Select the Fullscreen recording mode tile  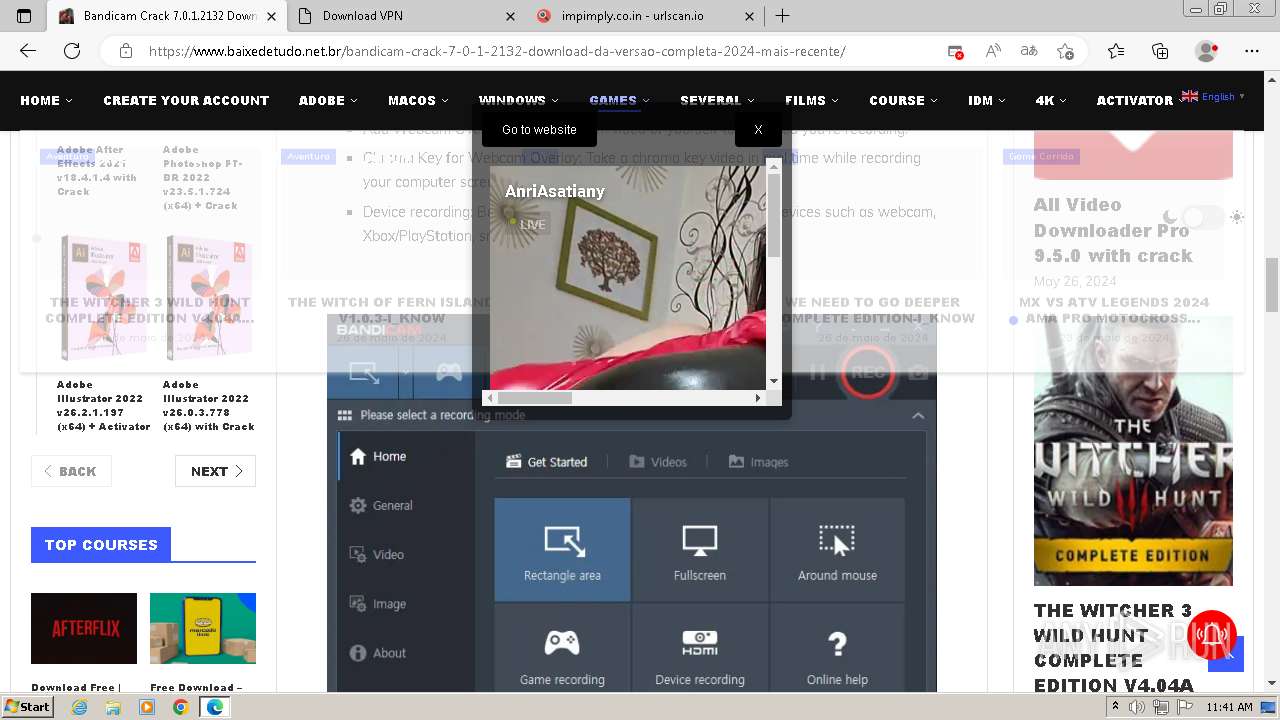click(x=700, y=549)
